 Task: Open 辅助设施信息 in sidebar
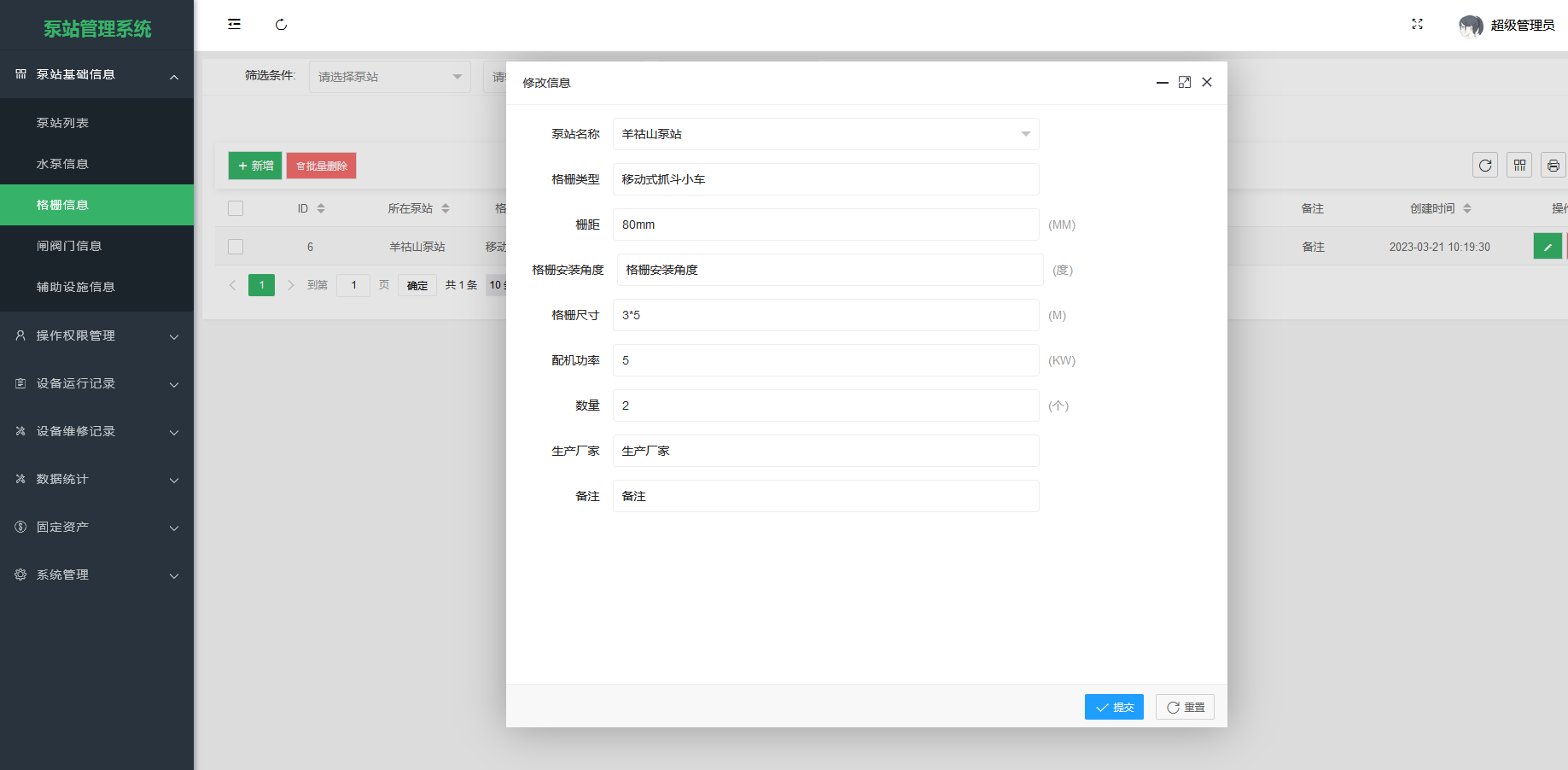[96, 287]
